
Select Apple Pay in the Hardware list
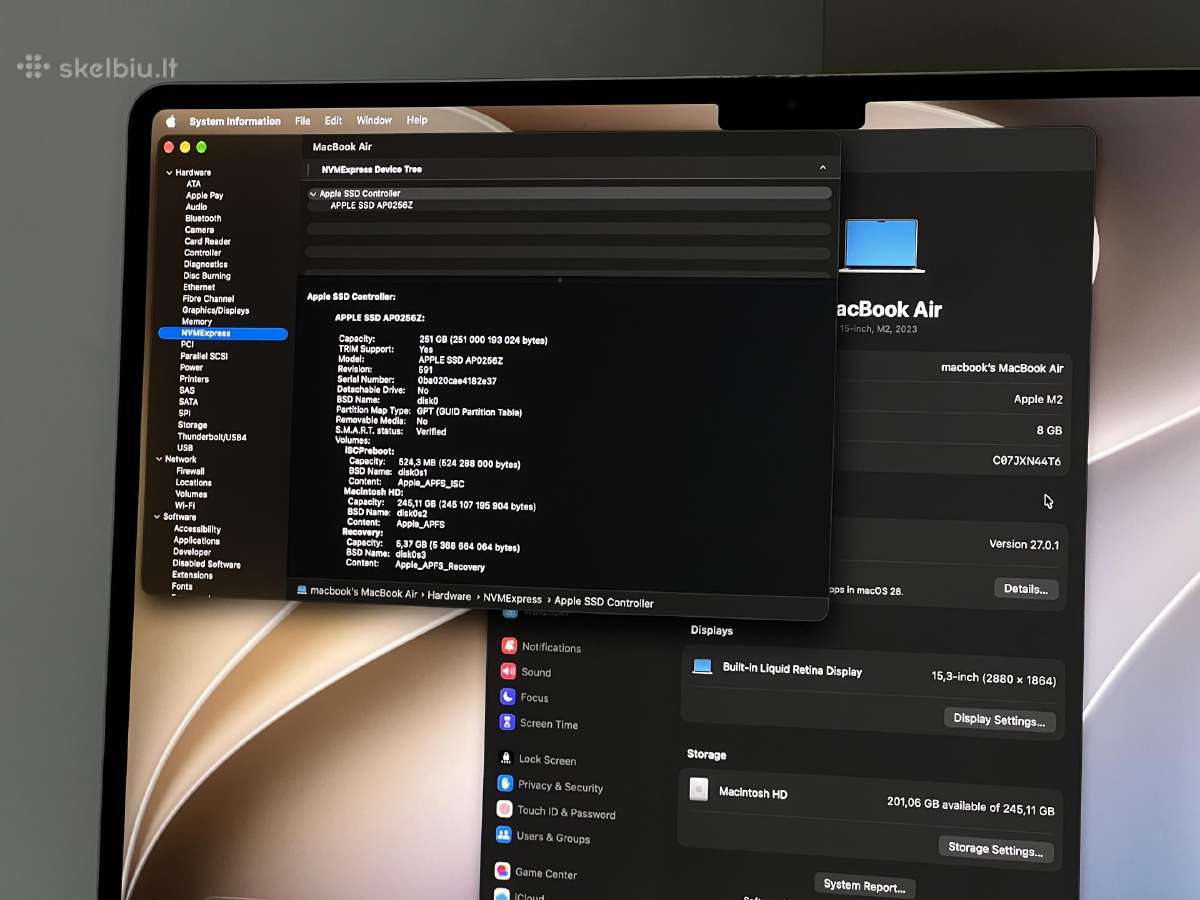204,196
